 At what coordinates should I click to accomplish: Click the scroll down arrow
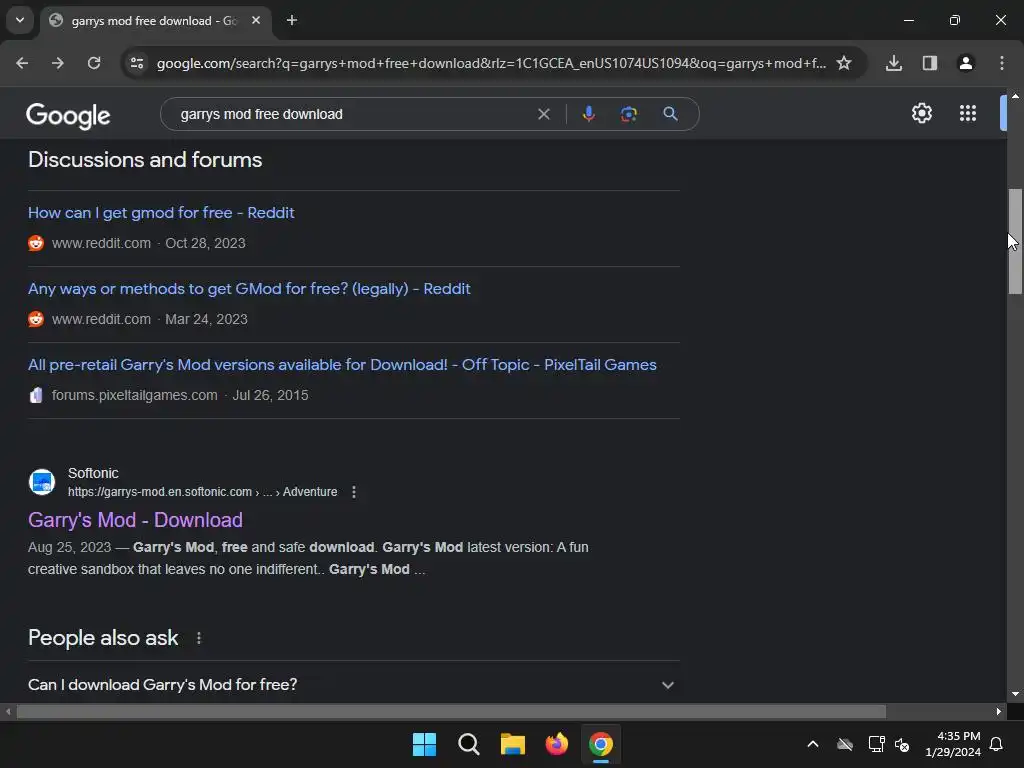point(1015,694)
